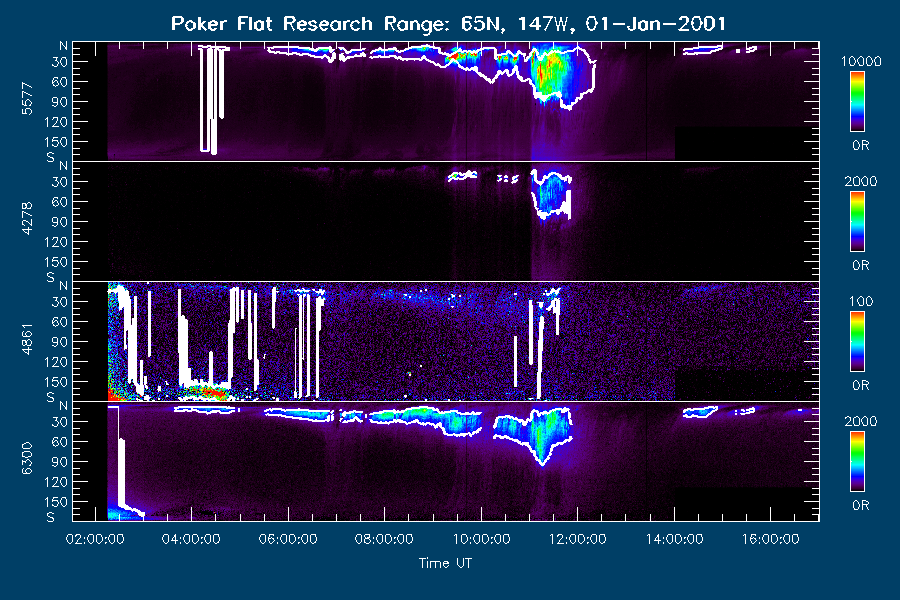The width and height of the screenshot is (900, 600).
Task: Click the red hotspot at the bottom of the 4861 panel
Action: pyautogui.click(x=208, y=393)
